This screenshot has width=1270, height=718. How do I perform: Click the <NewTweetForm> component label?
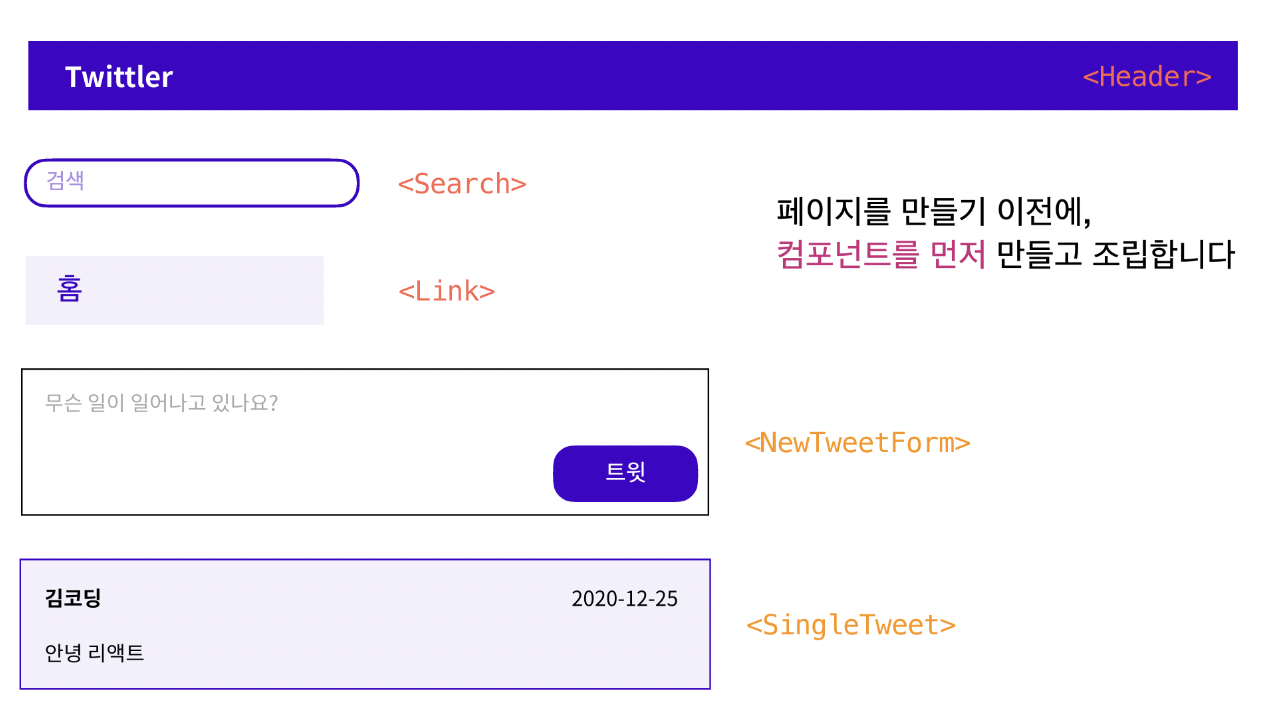(x=857, y=442)
